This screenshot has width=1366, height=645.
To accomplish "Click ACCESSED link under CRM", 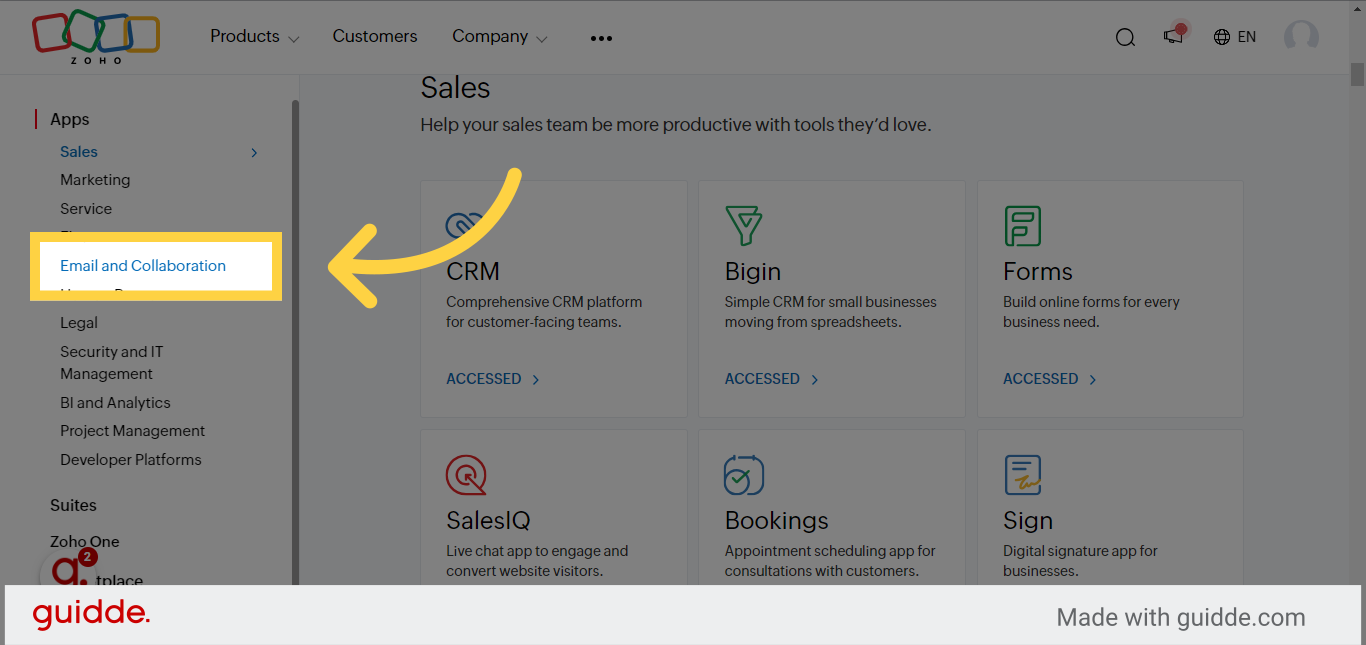I will (493, 379).
